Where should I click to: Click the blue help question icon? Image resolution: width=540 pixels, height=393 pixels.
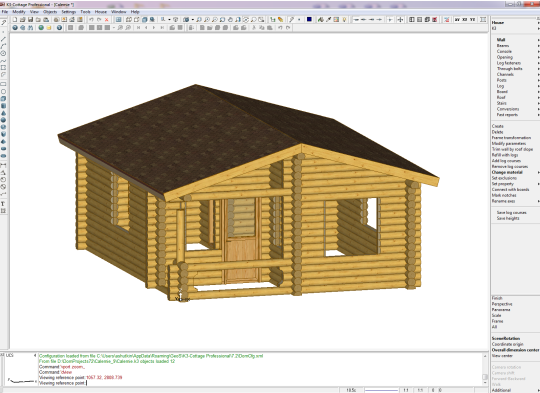[x=15, y=28]
